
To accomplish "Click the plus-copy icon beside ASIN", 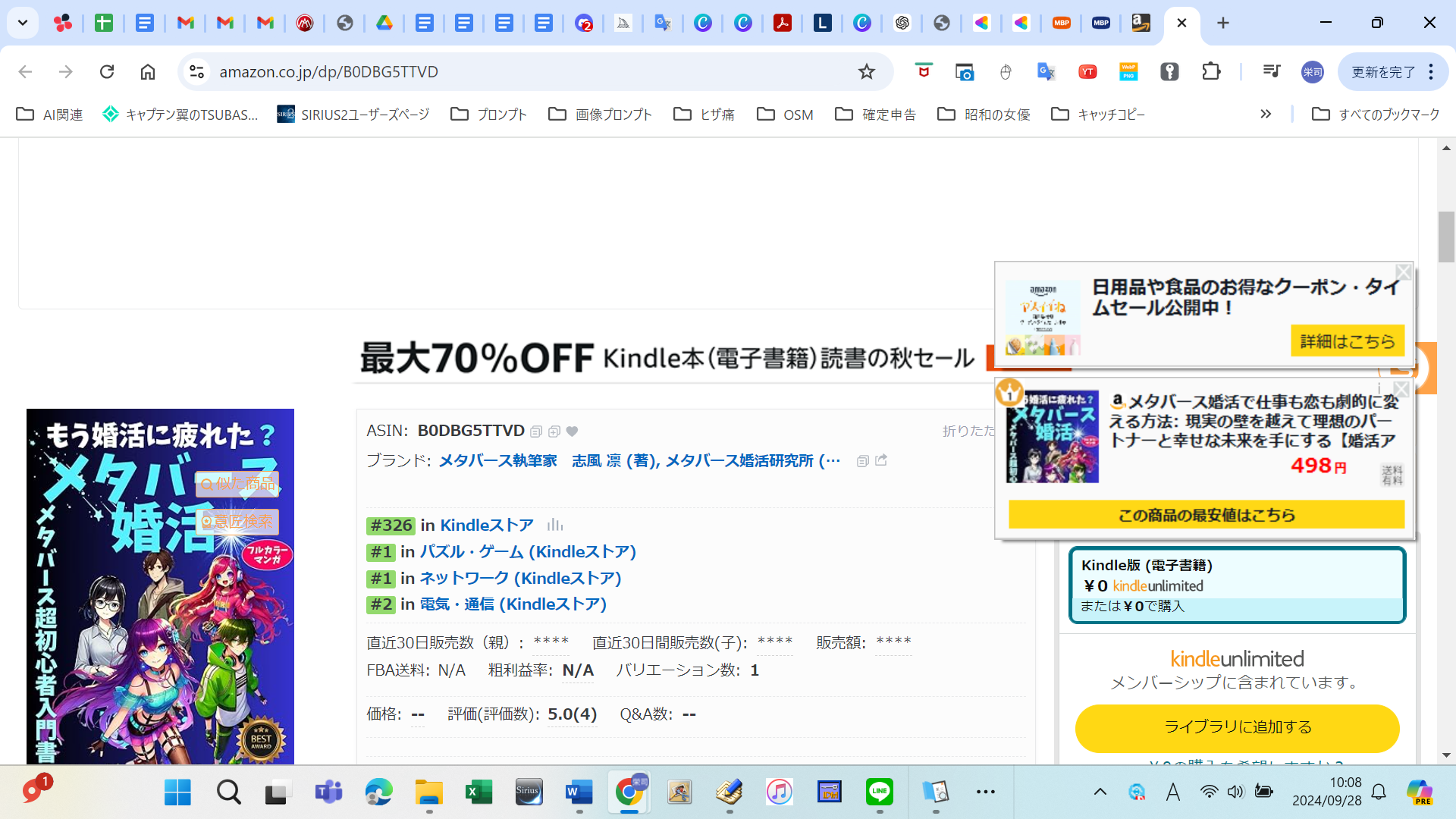I will coord(554,431).
